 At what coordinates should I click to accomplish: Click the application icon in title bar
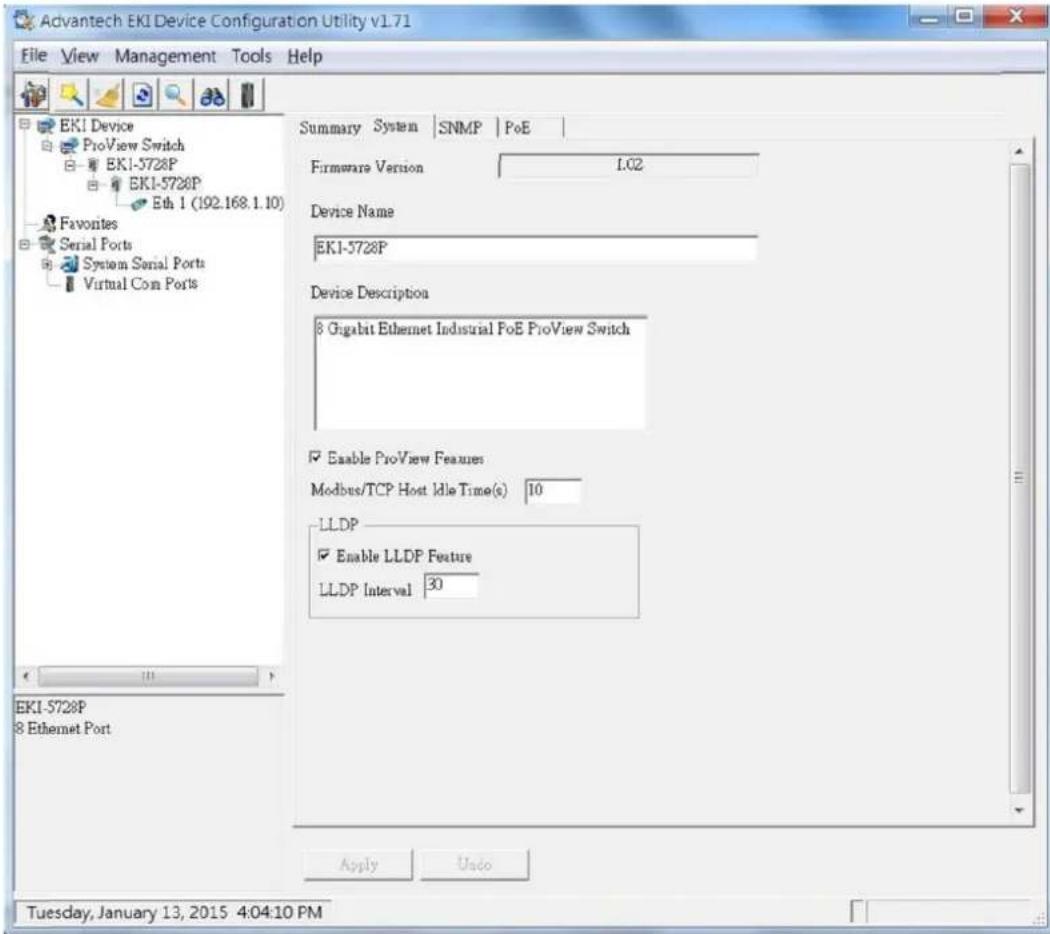coord(23,21)
